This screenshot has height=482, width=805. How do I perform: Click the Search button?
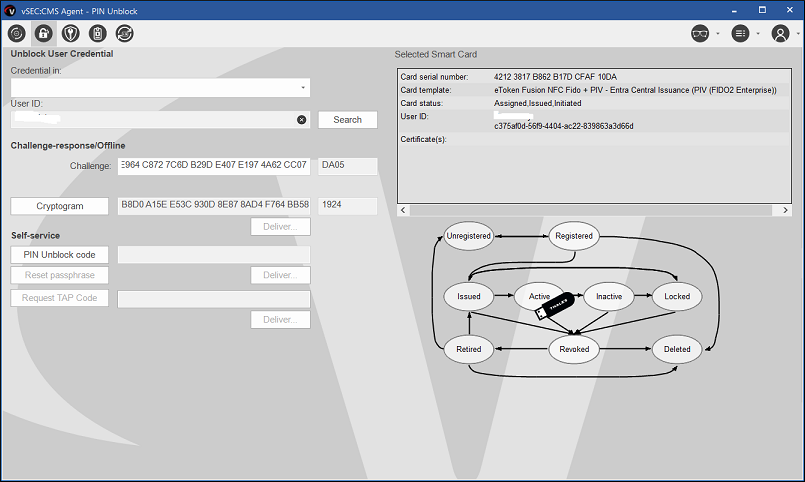pyautogui.click(x=348, y=120)
